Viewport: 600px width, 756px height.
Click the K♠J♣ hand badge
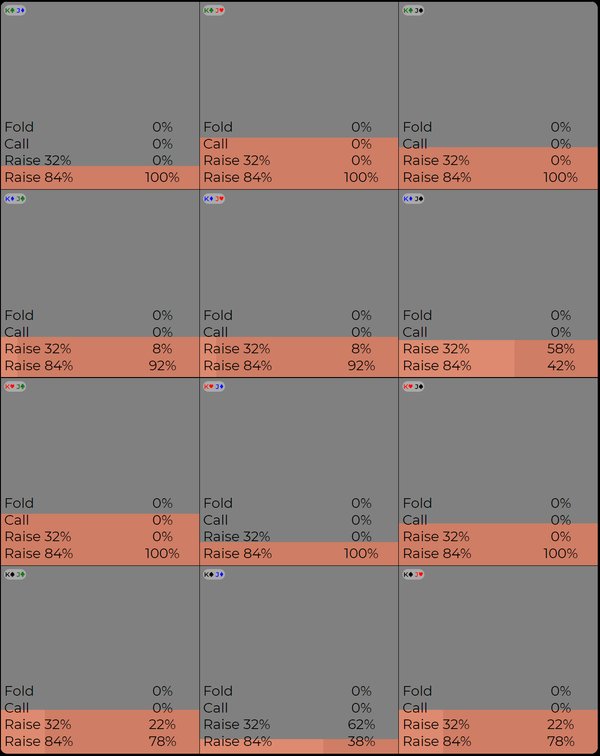tap(15, 574)
